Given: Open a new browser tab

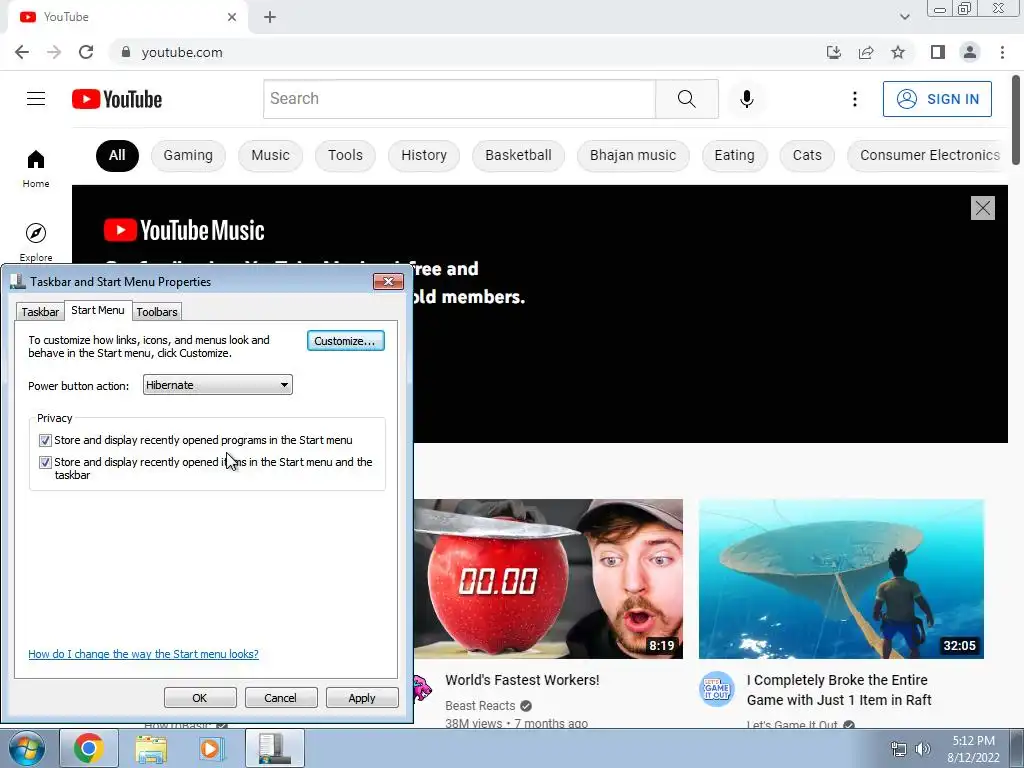Looking at the screenshot, I should point(270,17).
